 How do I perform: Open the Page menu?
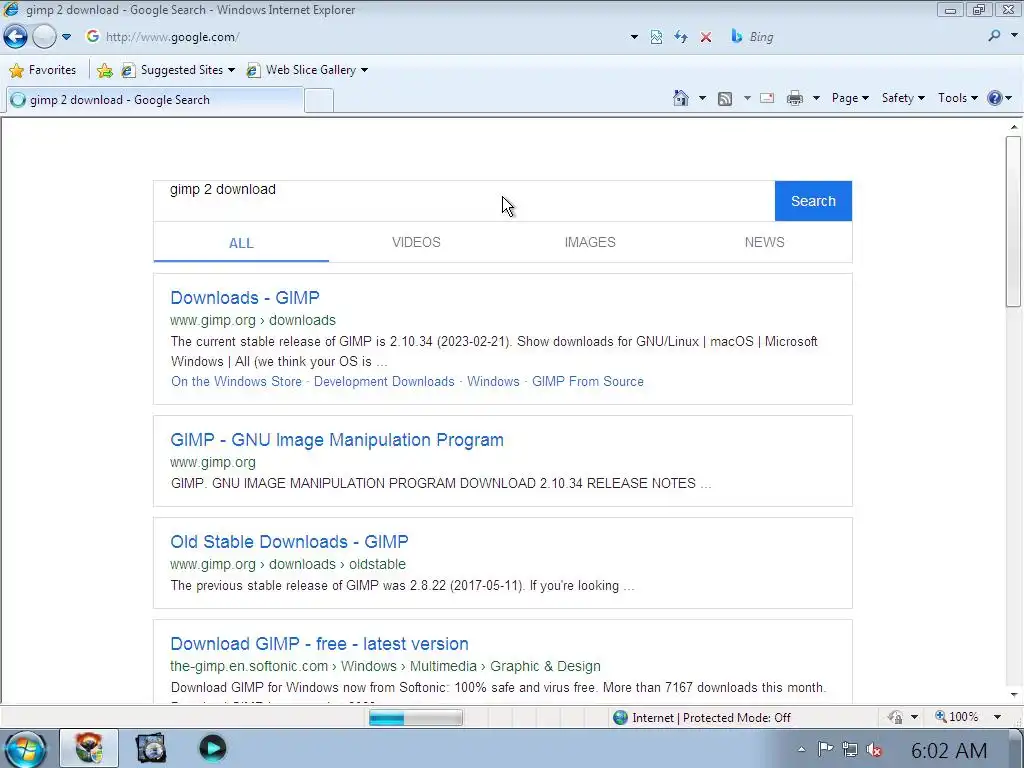click(x=850, y=98)
